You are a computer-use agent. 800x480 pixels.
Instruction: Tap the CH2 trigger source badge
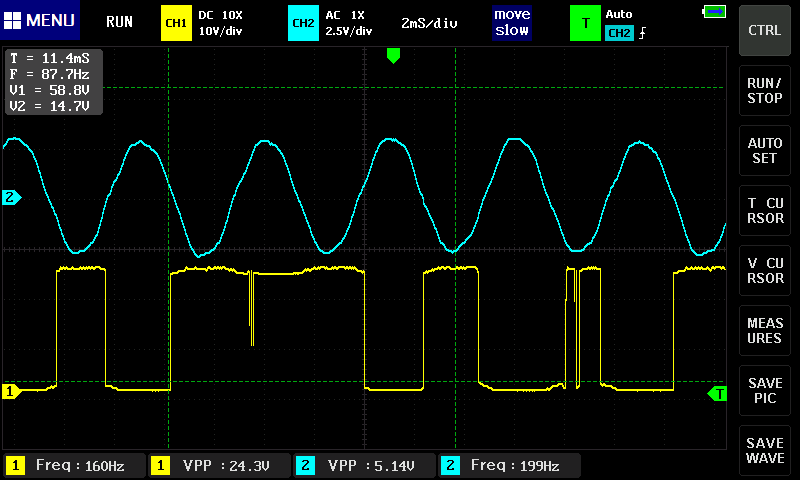click(x=619, y=33)
